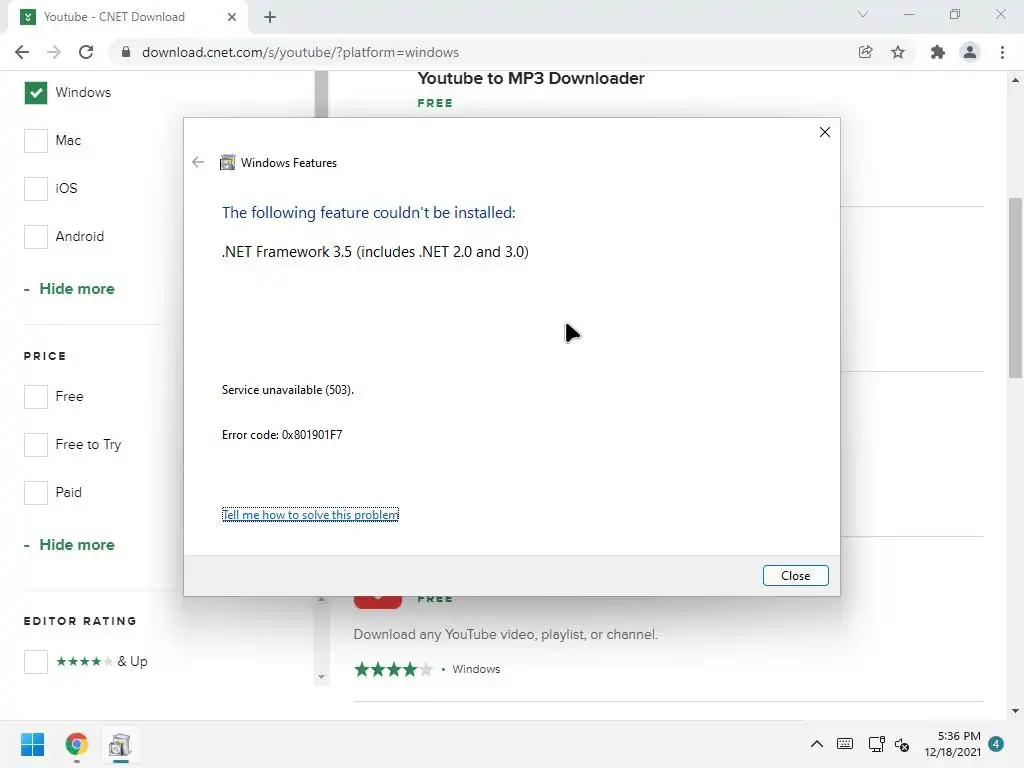Go back in browser history

pyautogui.click(x=22, y=52)
